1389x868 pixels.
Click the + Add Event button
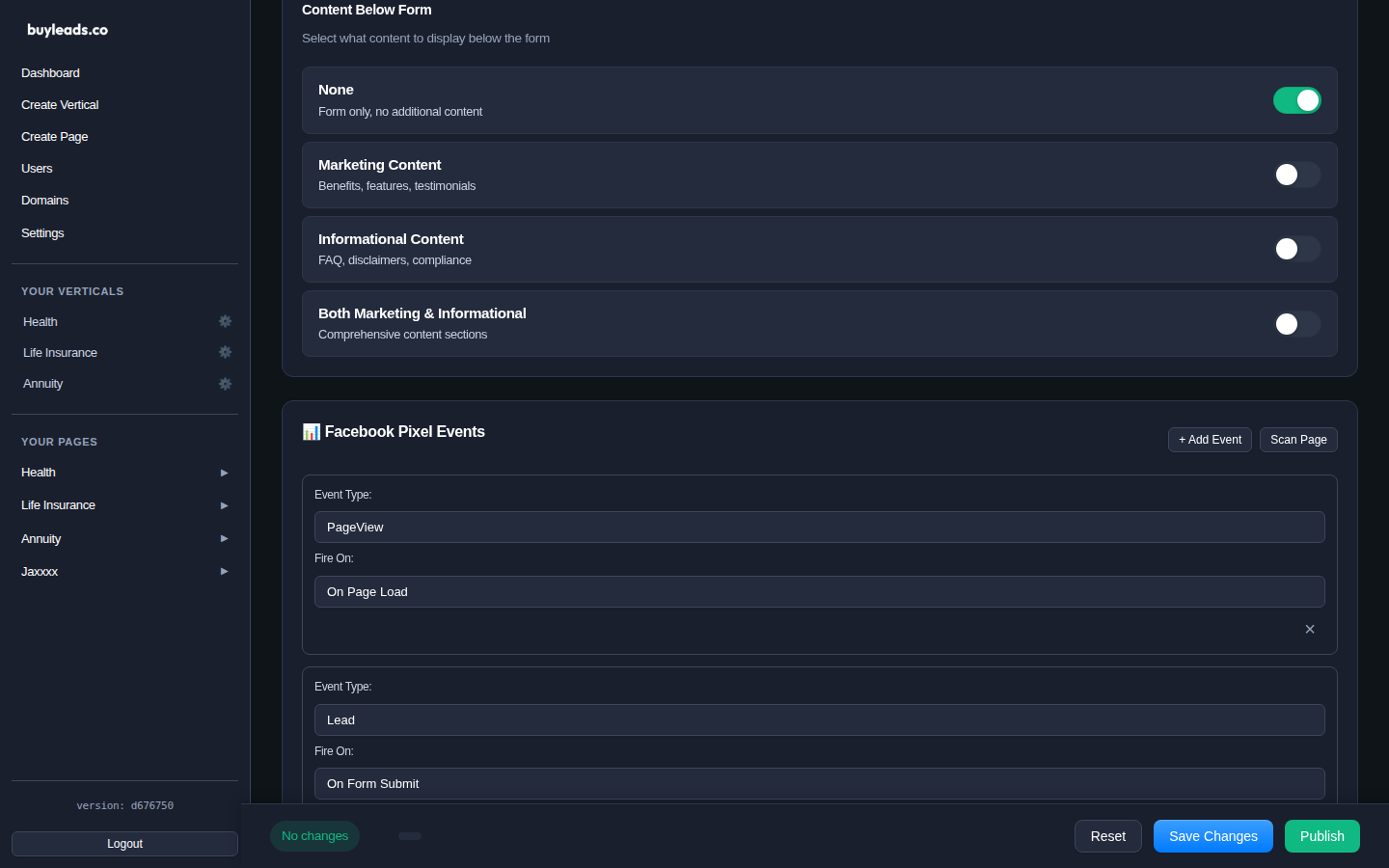[1210, 440]
